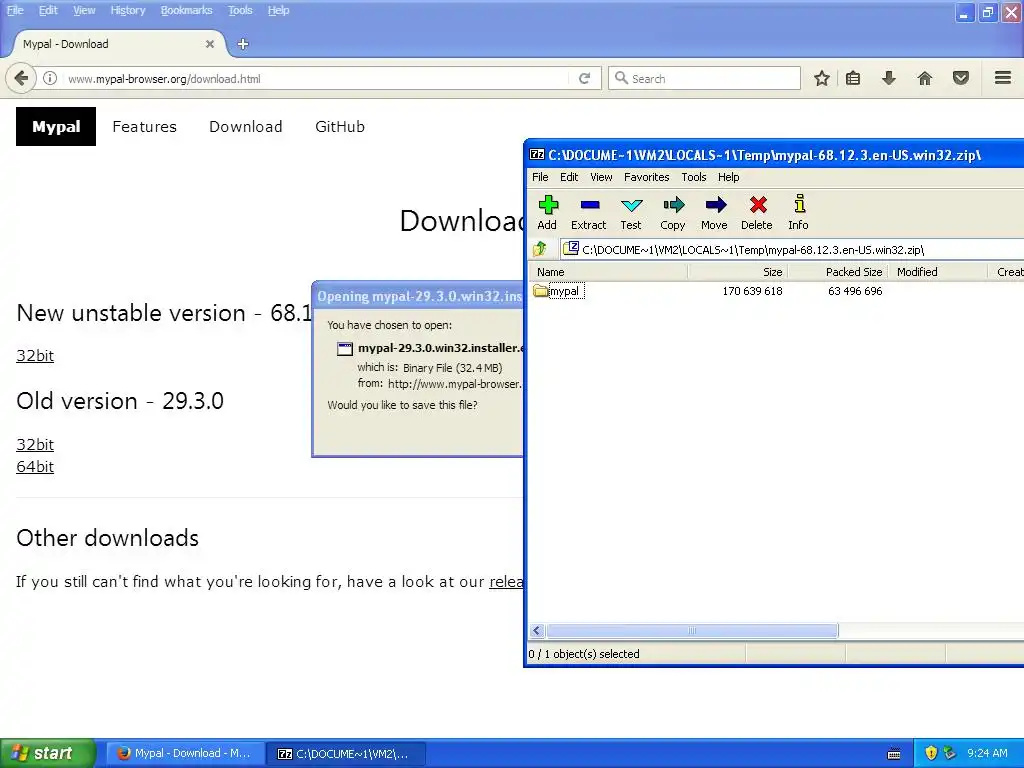Sort 7-Zip list by Packed Size column
The height and width of the screenshot is (768, 1024).
(x=838, y=272)
